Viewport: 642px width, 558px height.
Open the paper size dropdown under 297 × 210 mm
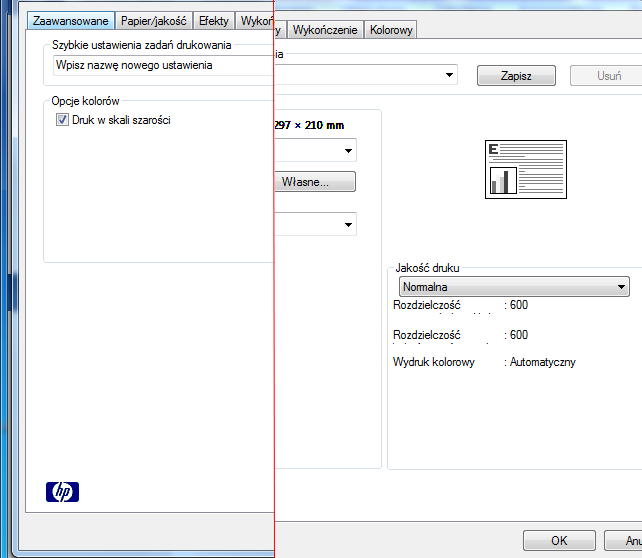316,150
